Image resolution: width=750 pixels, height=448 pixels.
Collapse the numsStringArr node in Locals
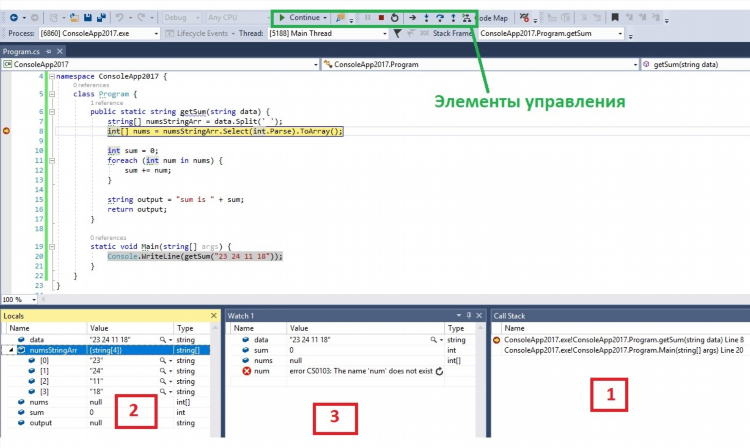click(x=10, y=350)
